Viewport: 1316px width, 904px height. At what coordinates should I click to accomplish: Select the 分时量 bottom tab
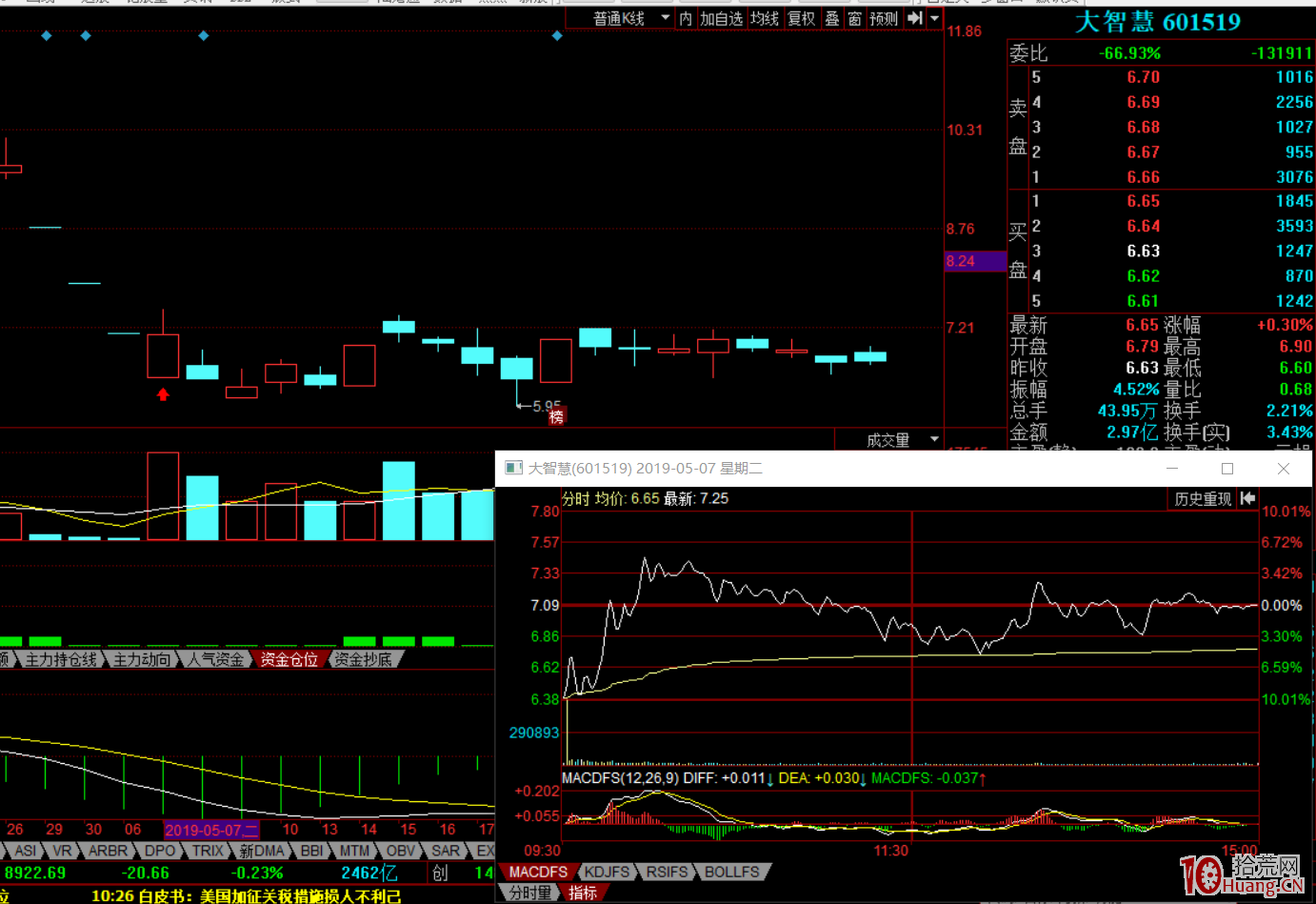[529, 893]
